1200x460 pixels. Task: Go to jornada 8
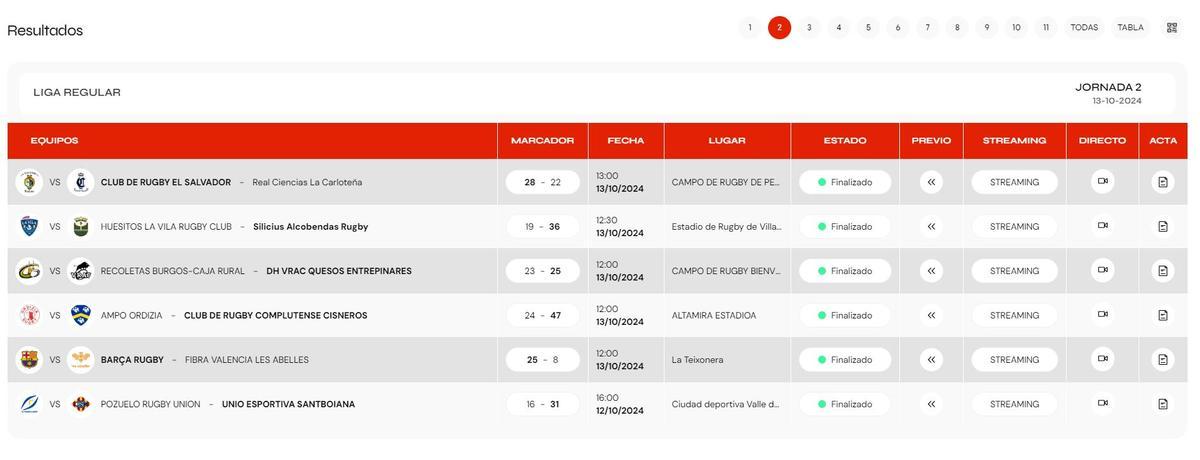coord(957,28)
